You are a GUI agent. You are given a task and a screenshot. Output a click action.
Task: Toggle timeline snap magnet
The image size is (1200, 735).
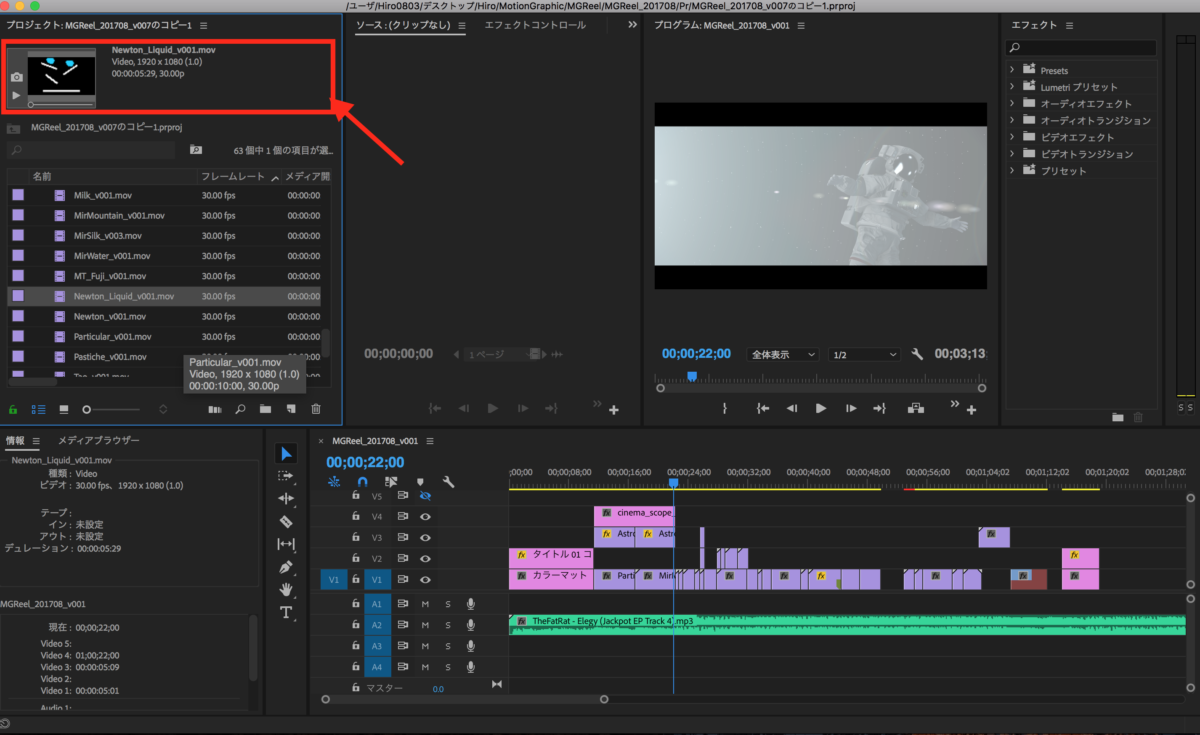point(362,481)
